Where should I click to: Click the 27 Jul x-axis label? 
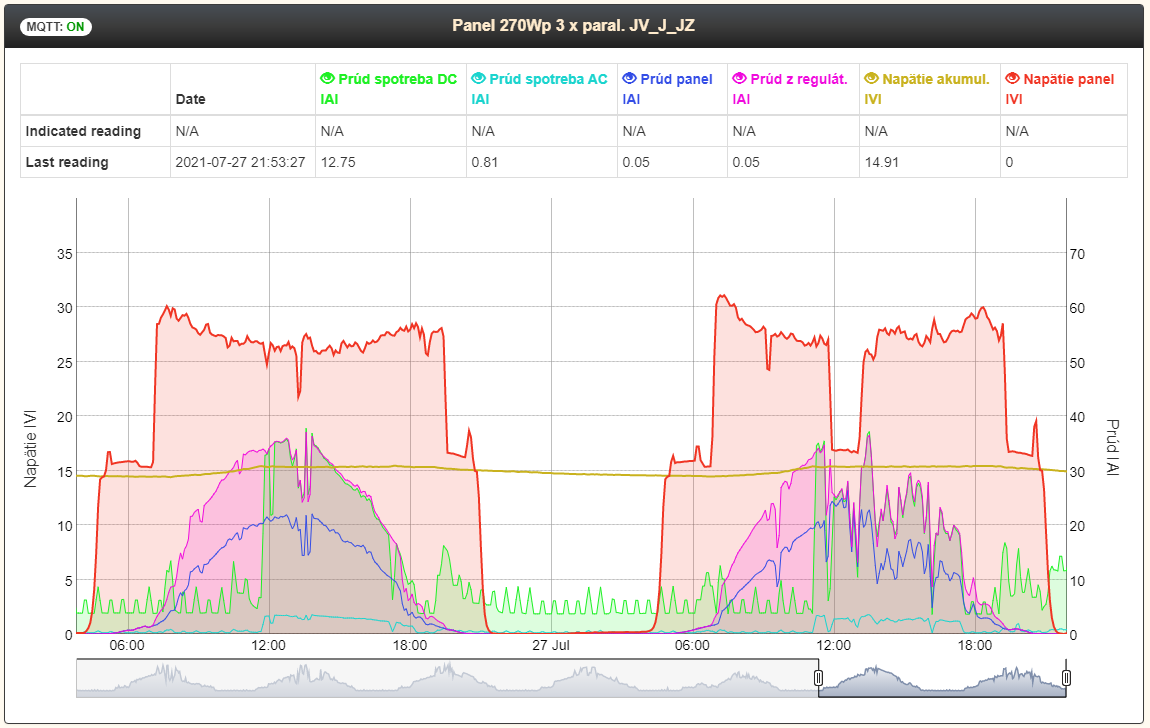click(551, 645)
